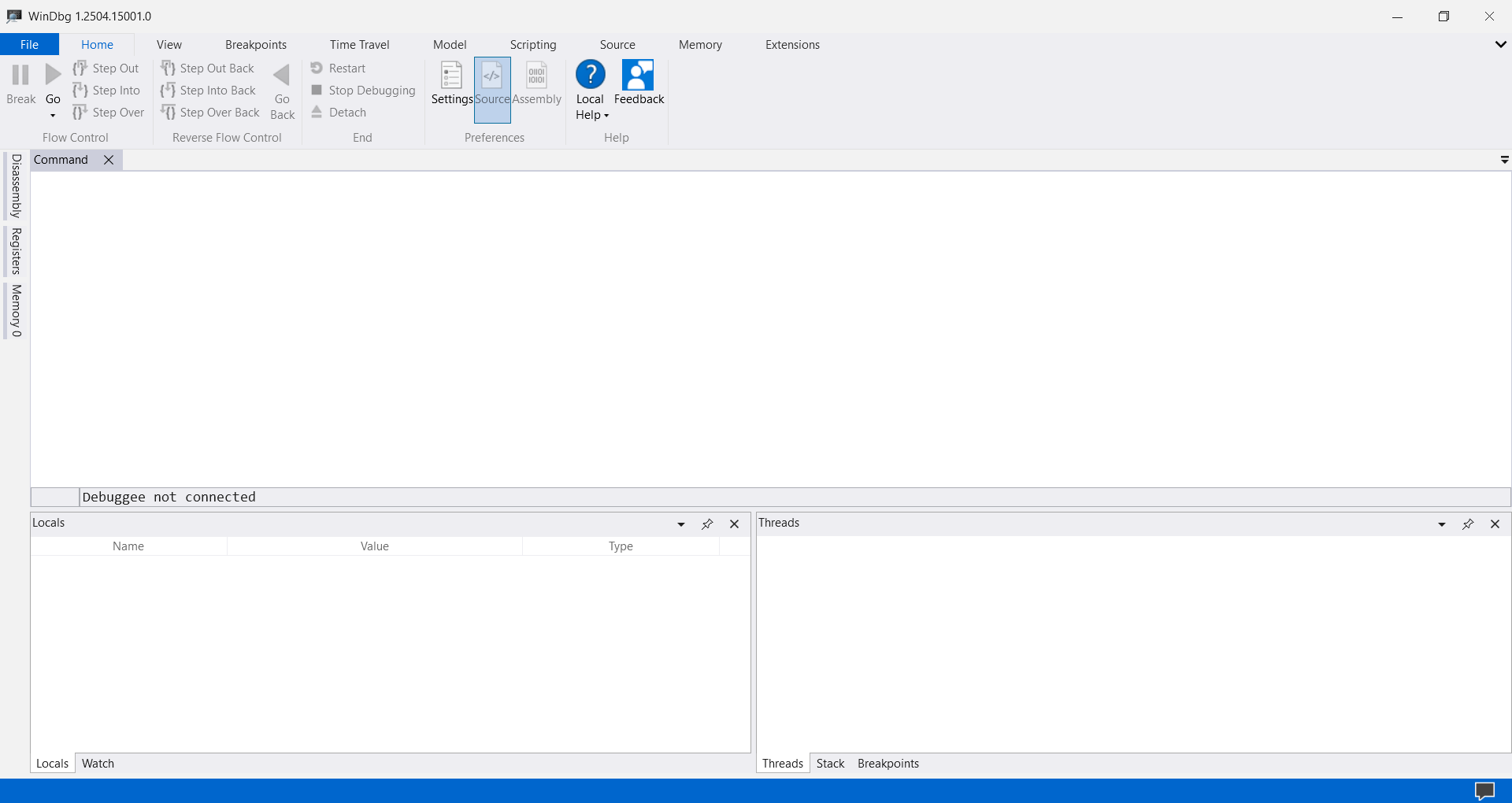Switch to the Watch tab
The width and height of the screenshot is (1512, 803).
coord(98,764)
